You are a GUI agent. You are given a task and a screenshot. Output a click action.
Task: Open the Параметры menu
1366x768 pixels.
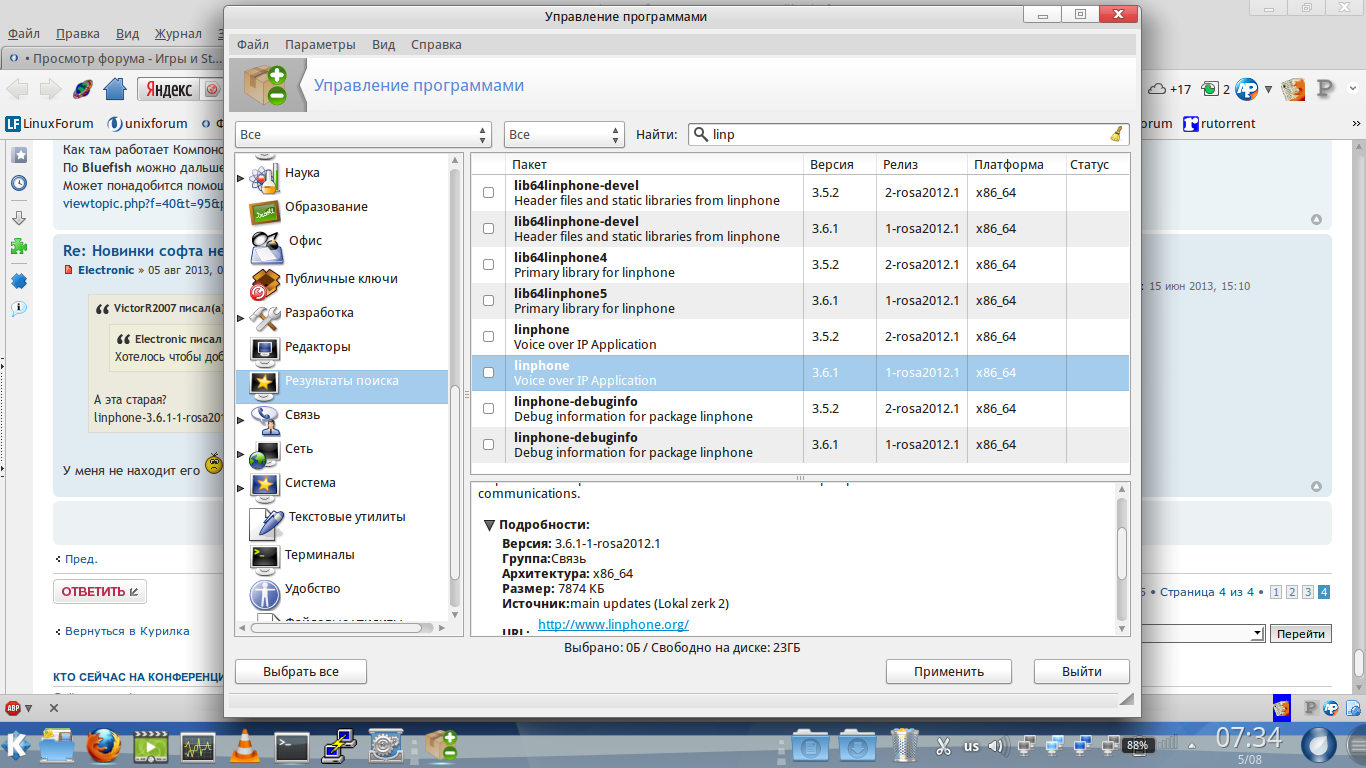(320, 45)
